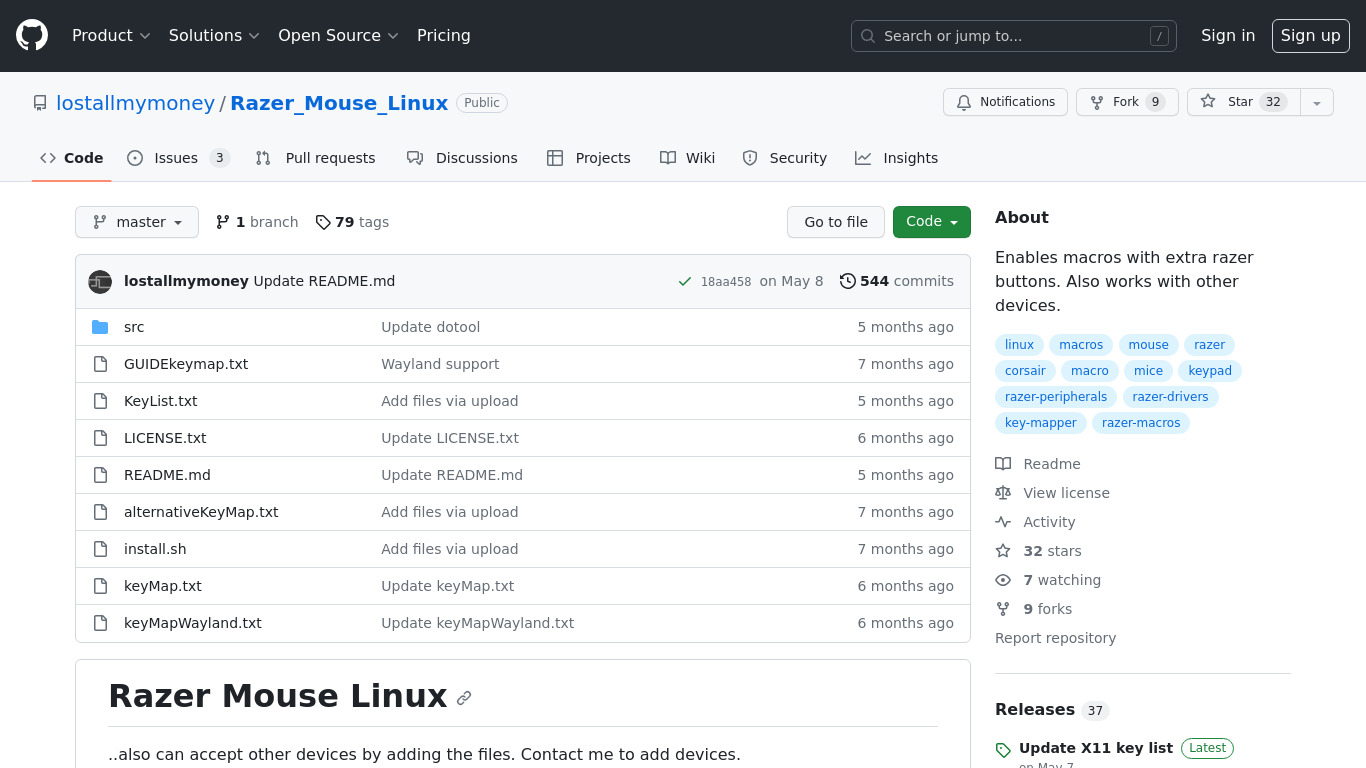Open the Pricing page
This screenshot has width=1366, height=768.
pos(444,35)
